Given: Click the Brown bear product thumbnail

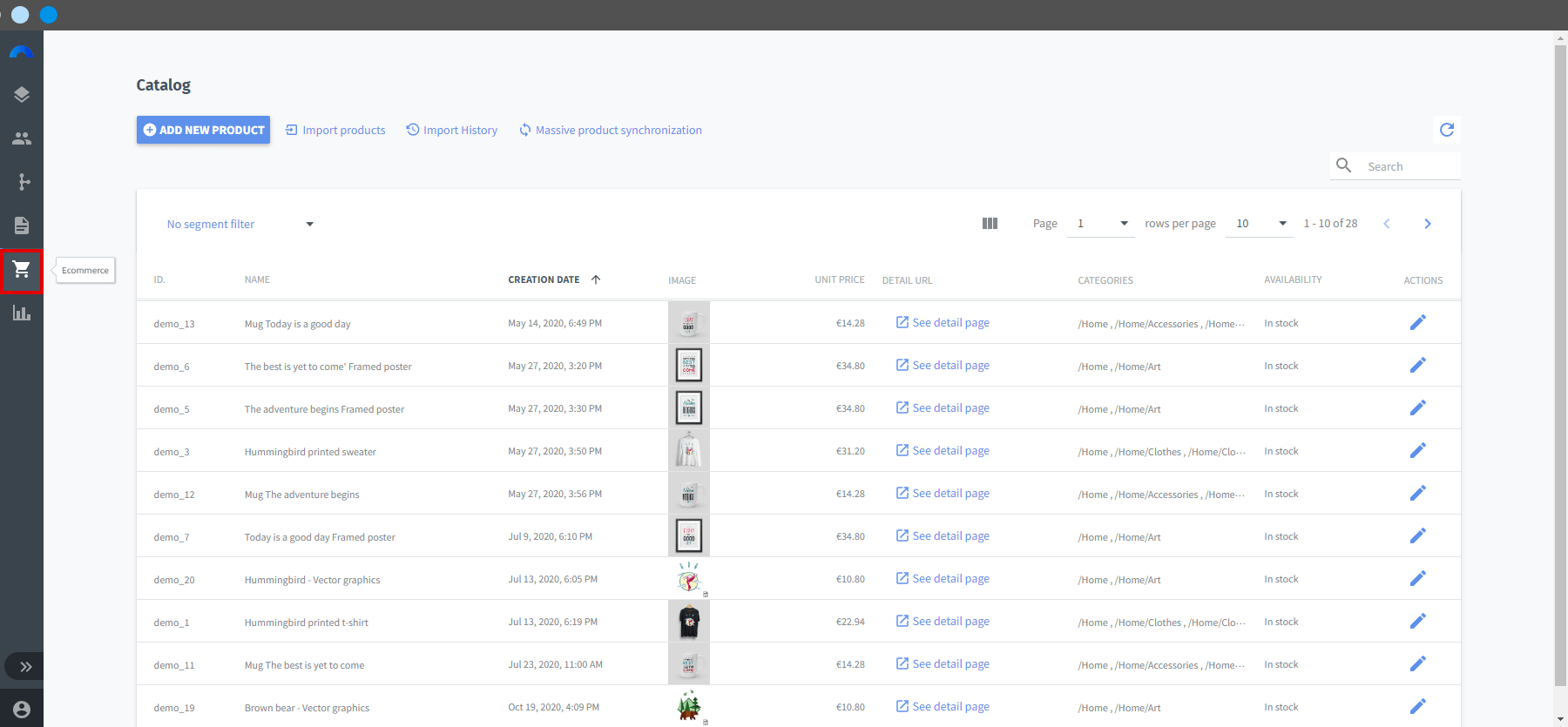Looking at the screenshot, I should coord(689,706).
